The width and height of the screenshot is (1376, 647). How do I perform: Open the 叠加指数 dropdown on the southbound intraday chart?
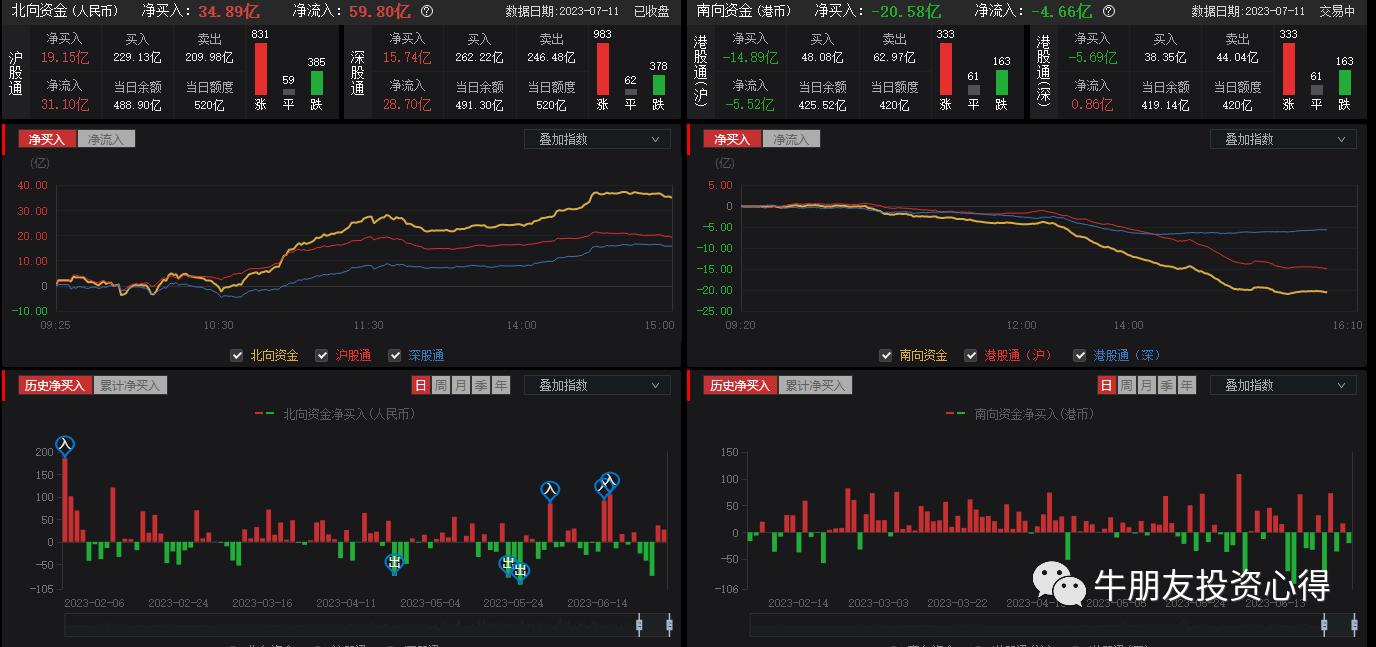[1283, 139]
